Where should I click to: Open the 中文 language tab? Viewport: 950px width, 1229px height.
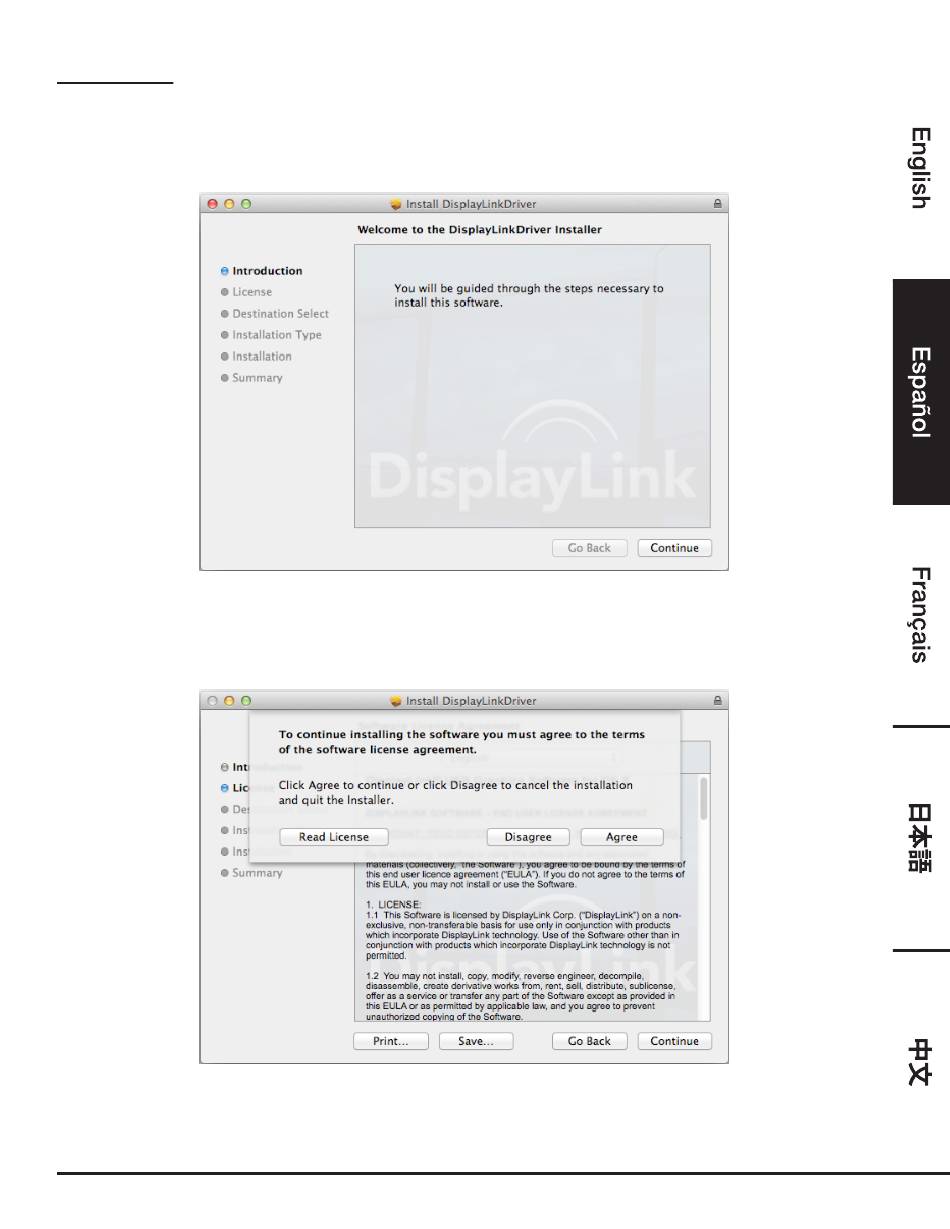coord(921,1062)
